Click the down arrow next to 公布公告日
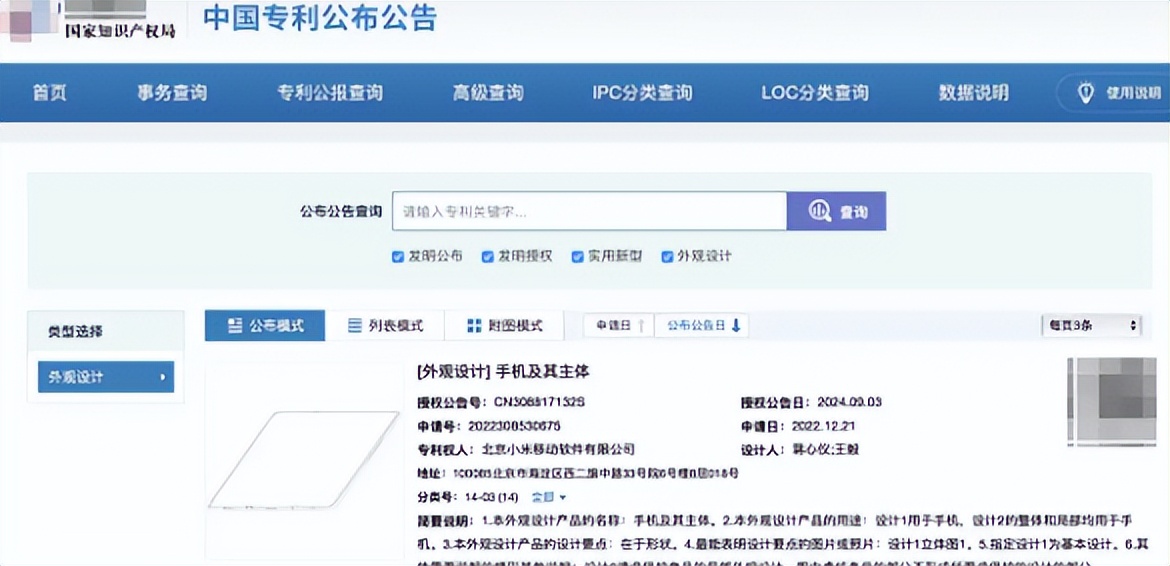The image size is (1170, 566). pos(736,325)
